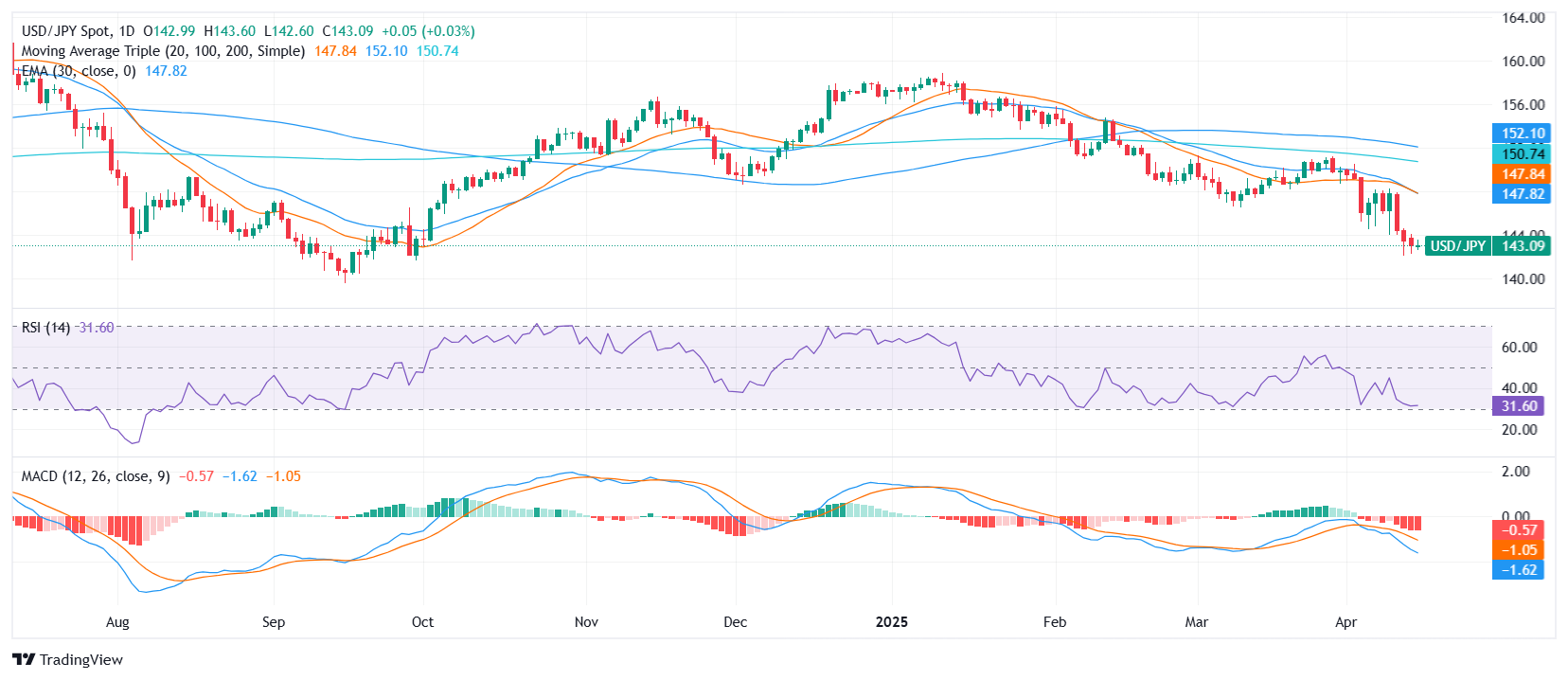This screenshot has height=680, width=1568.
Task: Select the Moving Average Triple indicator legend
Action: coord(163,51)
